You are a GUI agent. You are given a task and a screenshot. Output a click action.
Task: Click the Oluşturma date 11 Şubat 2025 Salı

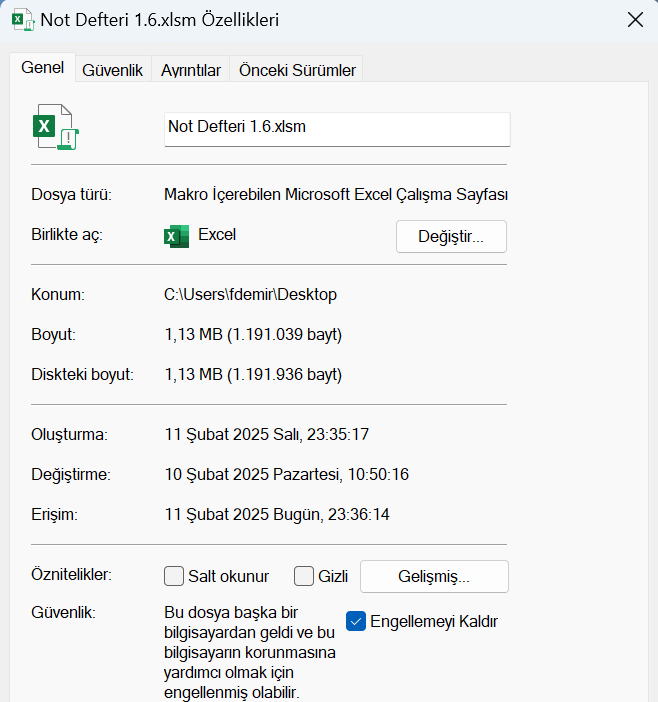(x=232, y=434)
